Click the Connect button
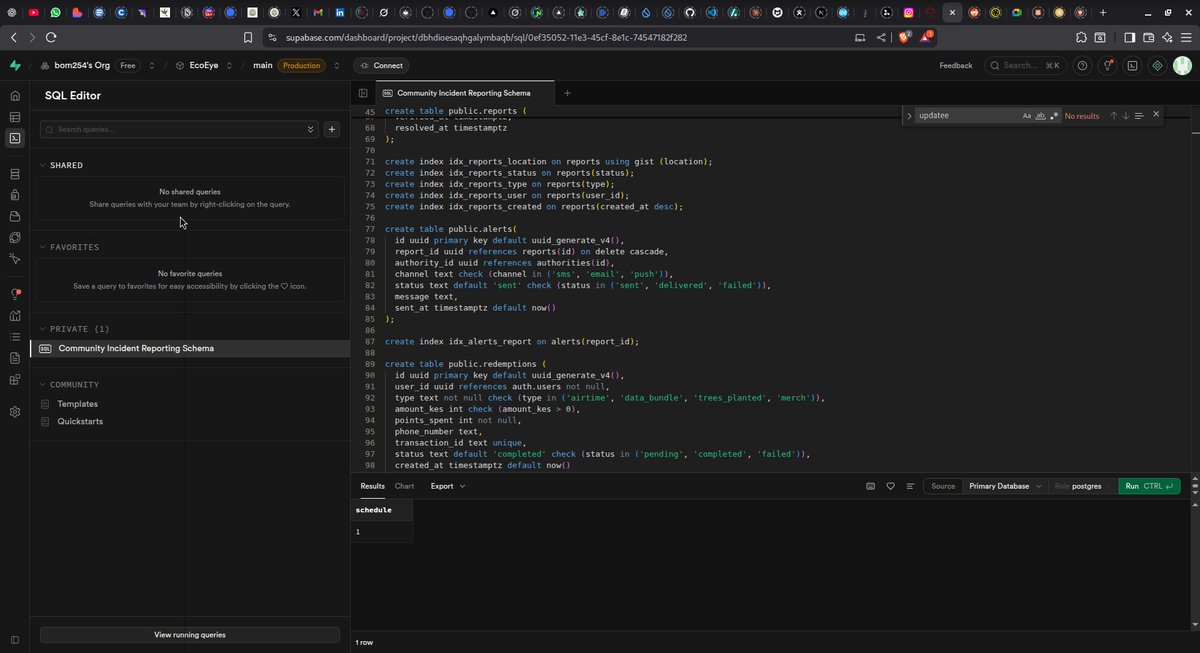1200x653 pixels. tap(381, 65)
